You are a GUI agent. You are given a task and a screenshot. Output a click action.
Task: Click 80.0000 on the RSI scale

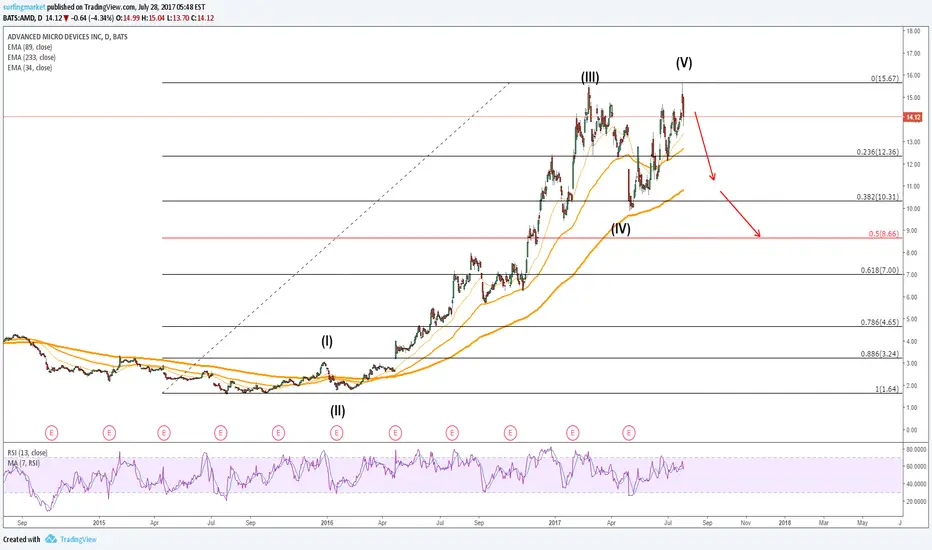pos(916,449)
